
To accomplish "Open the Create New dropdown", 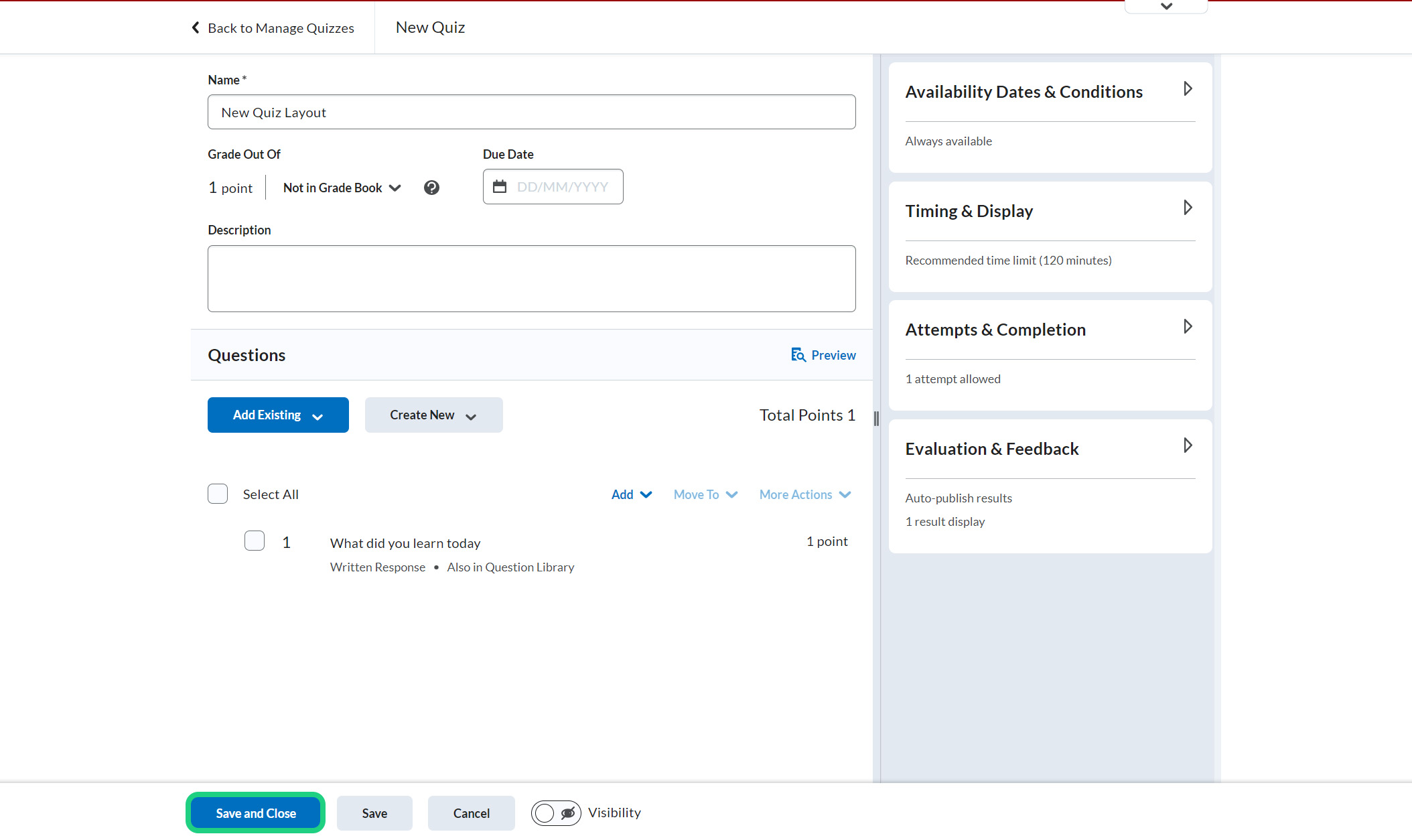I will [433, 415].
